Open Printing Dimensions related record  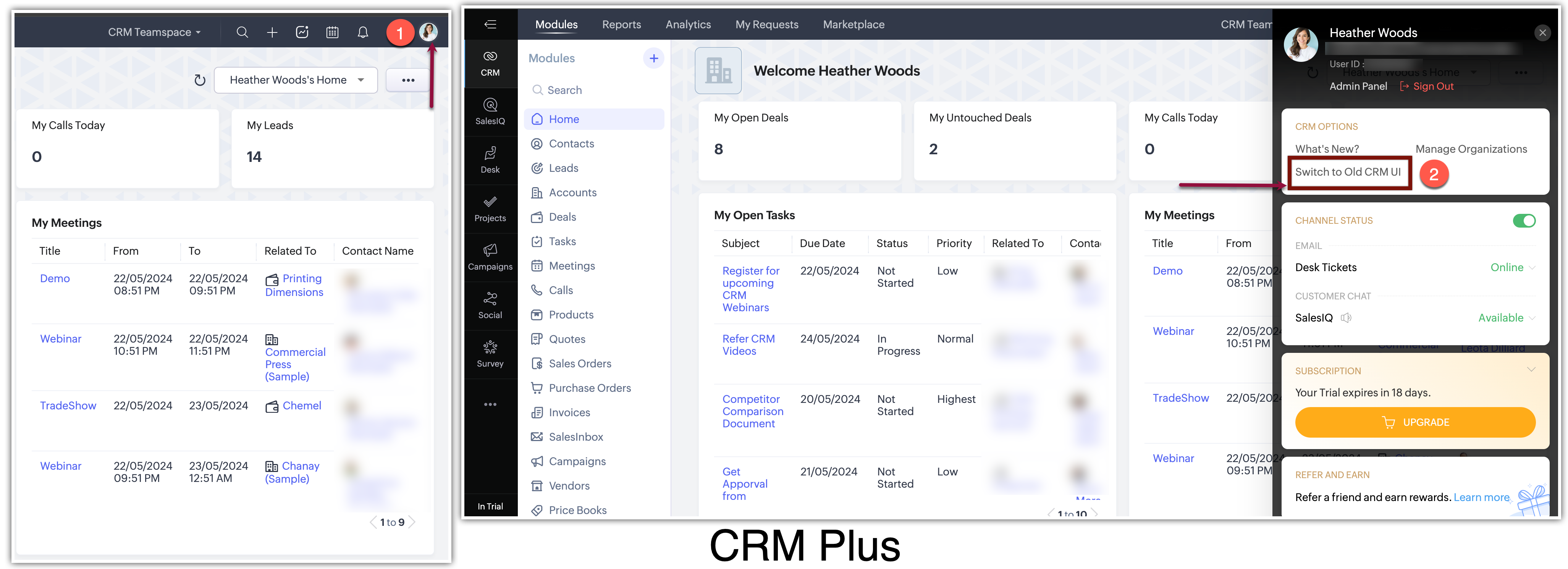coord(294,285)
